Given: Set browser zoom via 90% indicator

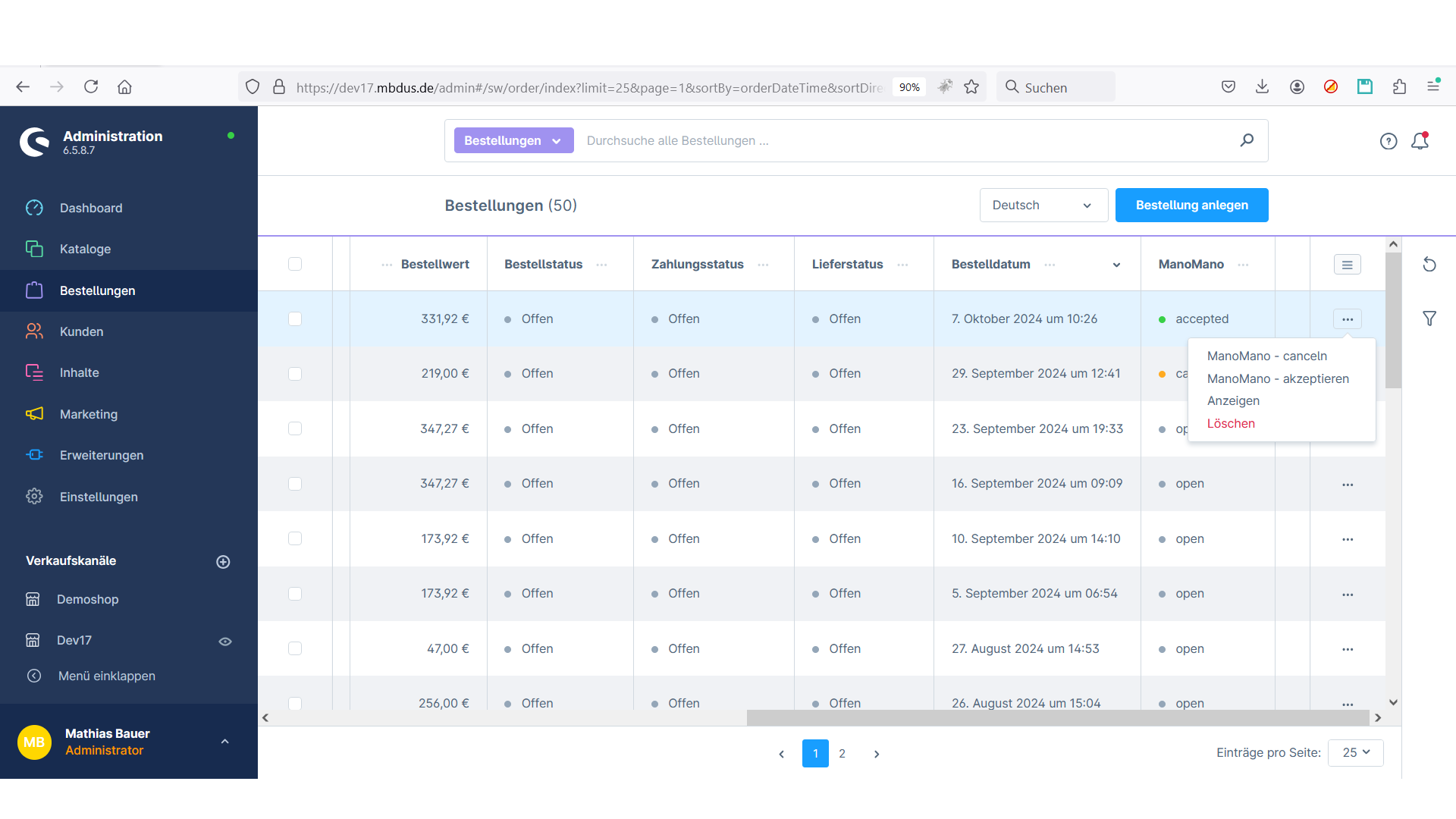Looking at the screenshot, I should tap(909, 87).
